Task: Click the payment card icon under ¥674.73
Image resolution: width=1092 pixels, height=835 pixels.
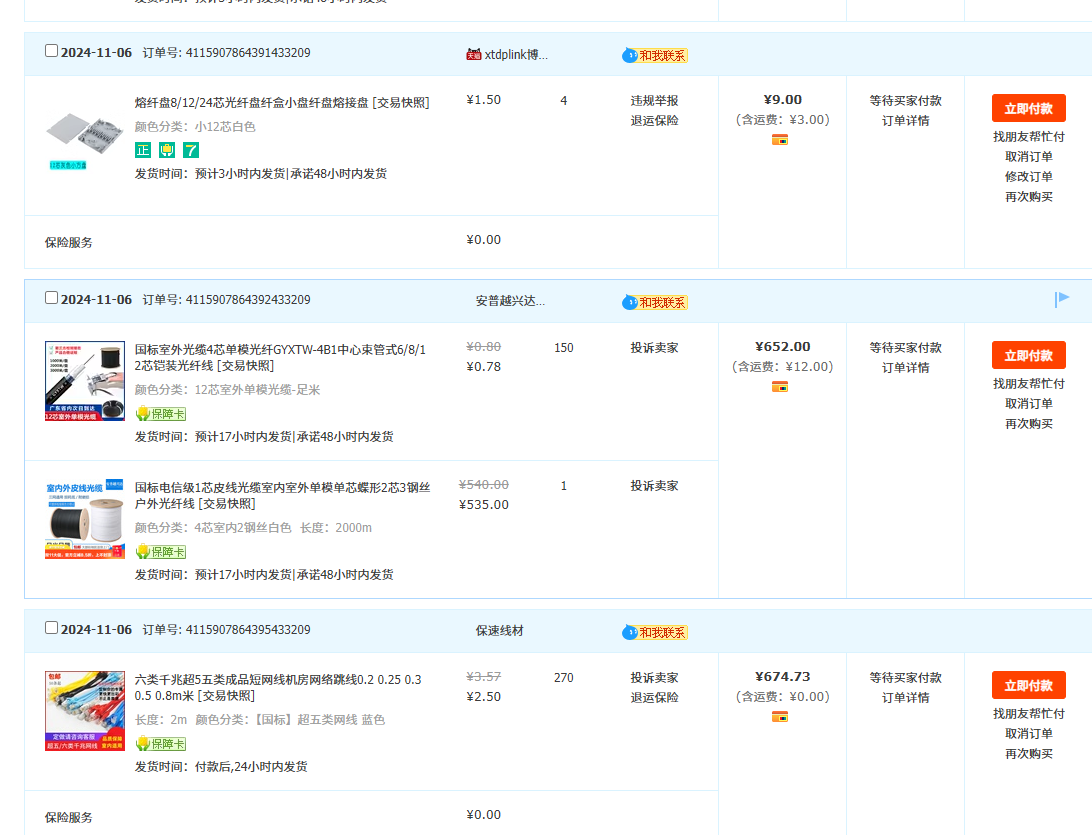Action: [x=780, y=717]
